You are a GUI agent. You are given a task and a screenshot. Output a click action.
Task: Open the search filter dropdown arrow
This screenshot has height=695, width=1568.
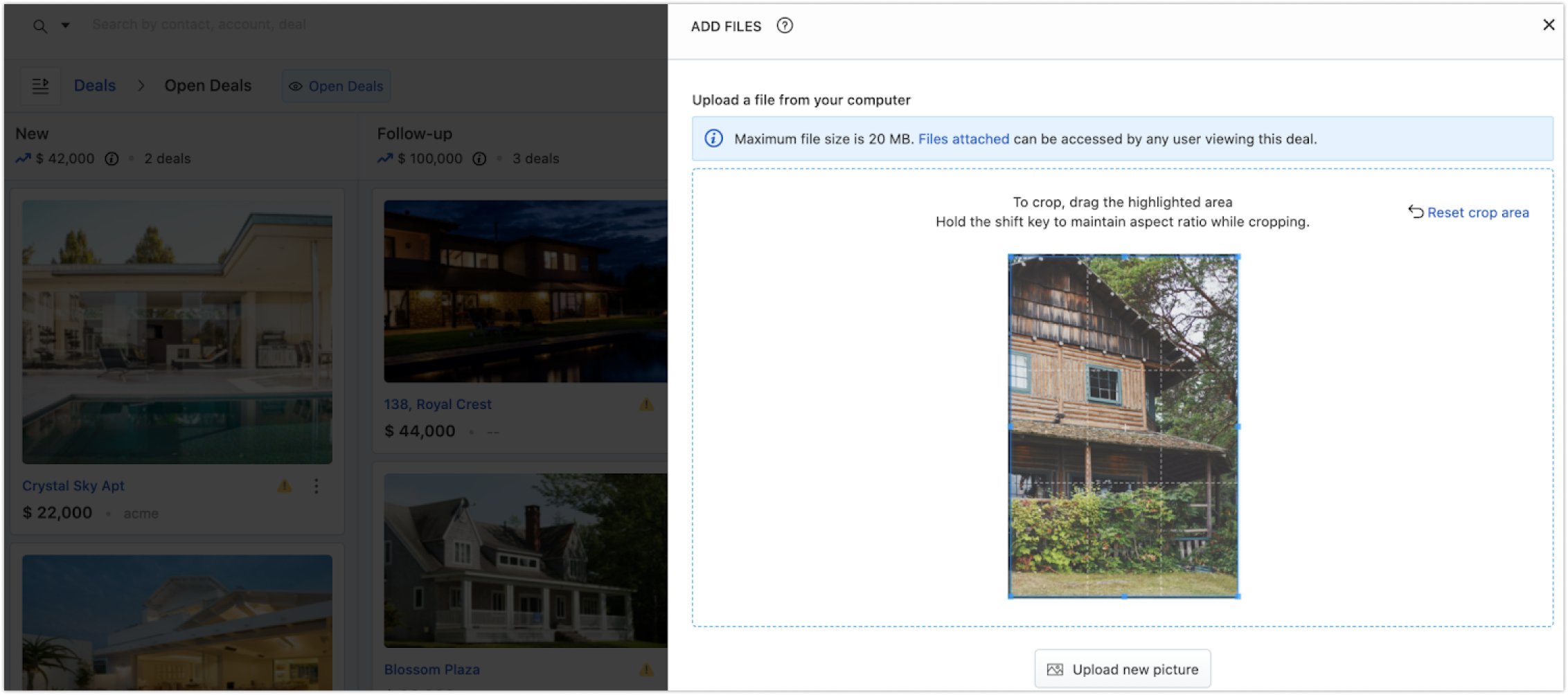point(65,26)
